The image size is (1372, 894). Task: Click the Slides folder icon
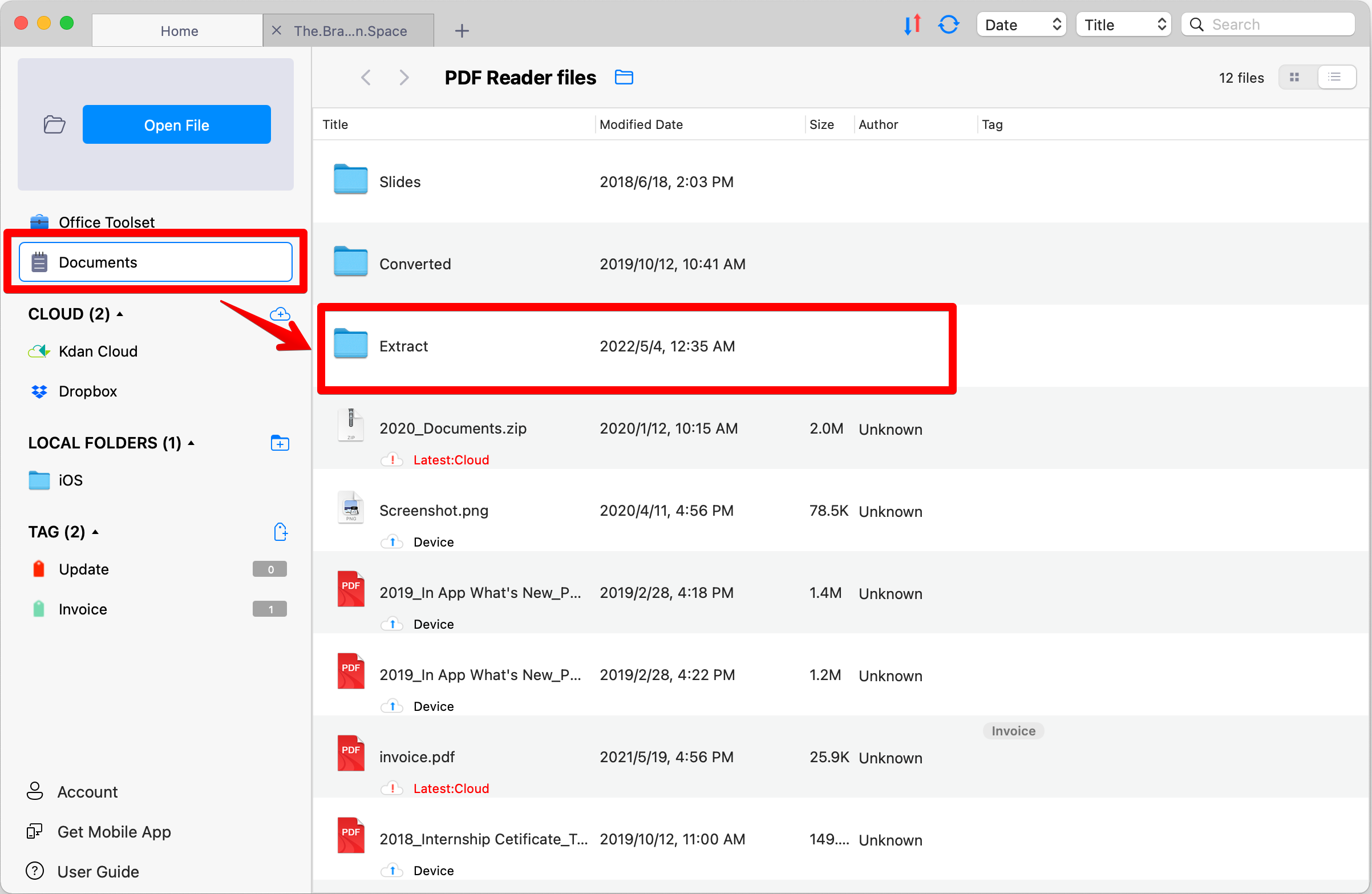(x=350, y=179)
